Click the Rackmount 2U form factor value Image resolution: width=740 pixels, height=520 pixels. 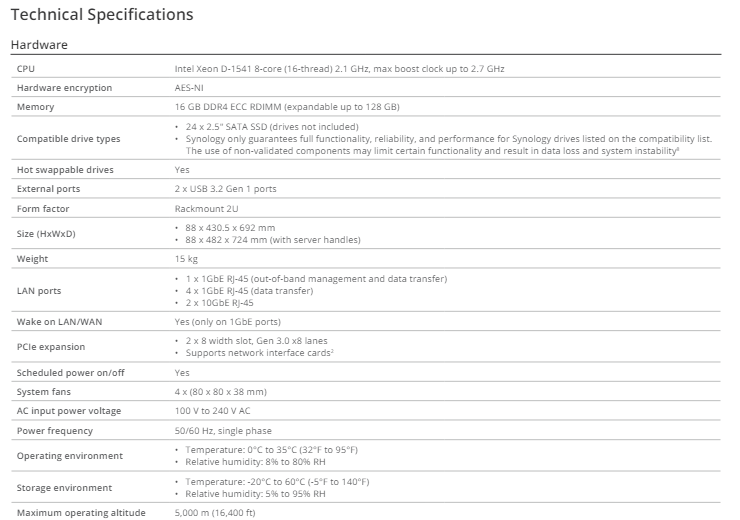(x=208, y=207)
